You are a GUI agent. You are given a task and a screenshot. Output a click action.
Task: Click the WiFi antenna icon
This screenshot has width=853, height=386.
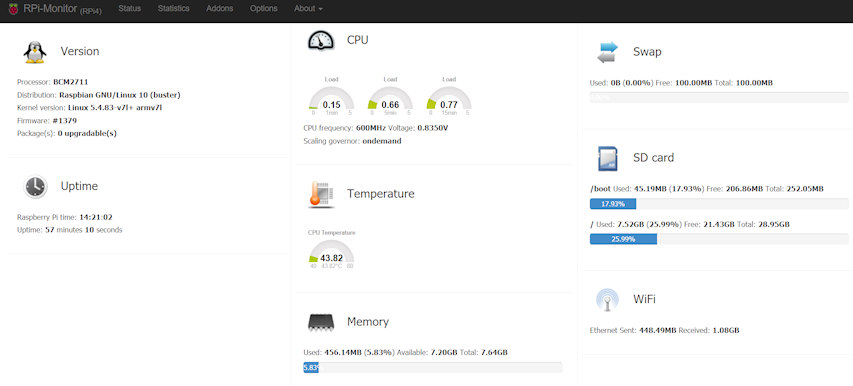pyautogui.click(x=607, y=300)
